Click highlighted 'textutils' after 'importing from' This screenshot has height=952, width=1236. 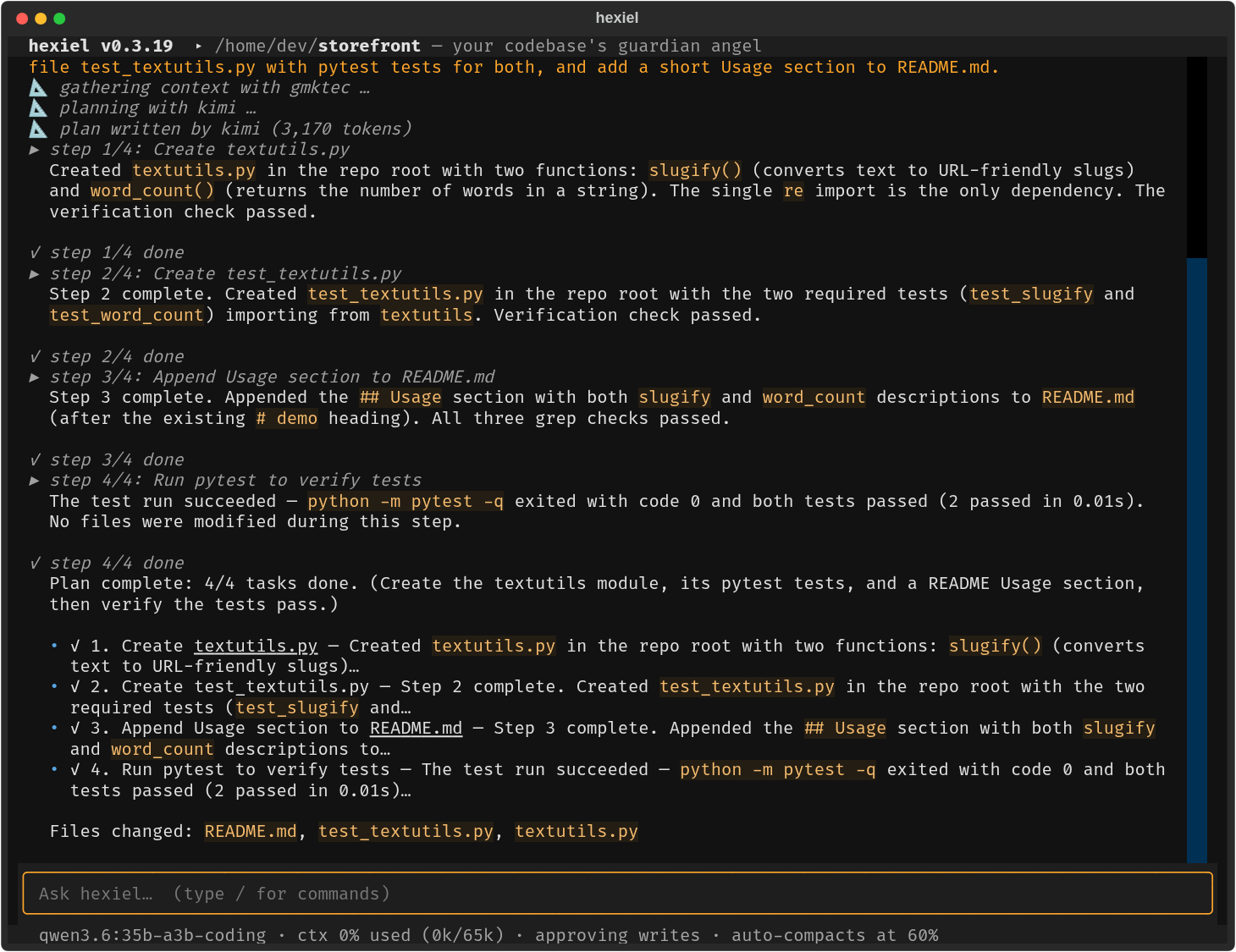click(427, 315)
